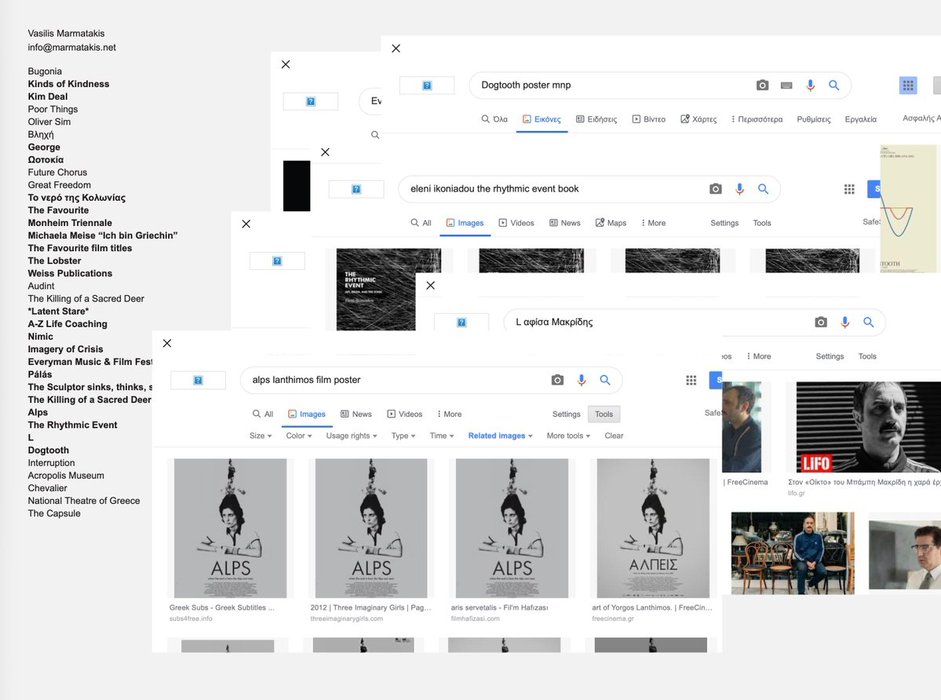The width and height of the screenshot is (941, 700).
Task: Open the ΑΛΠΕΙΣ Greek poster thumbnail
Action: click(651, 528)
